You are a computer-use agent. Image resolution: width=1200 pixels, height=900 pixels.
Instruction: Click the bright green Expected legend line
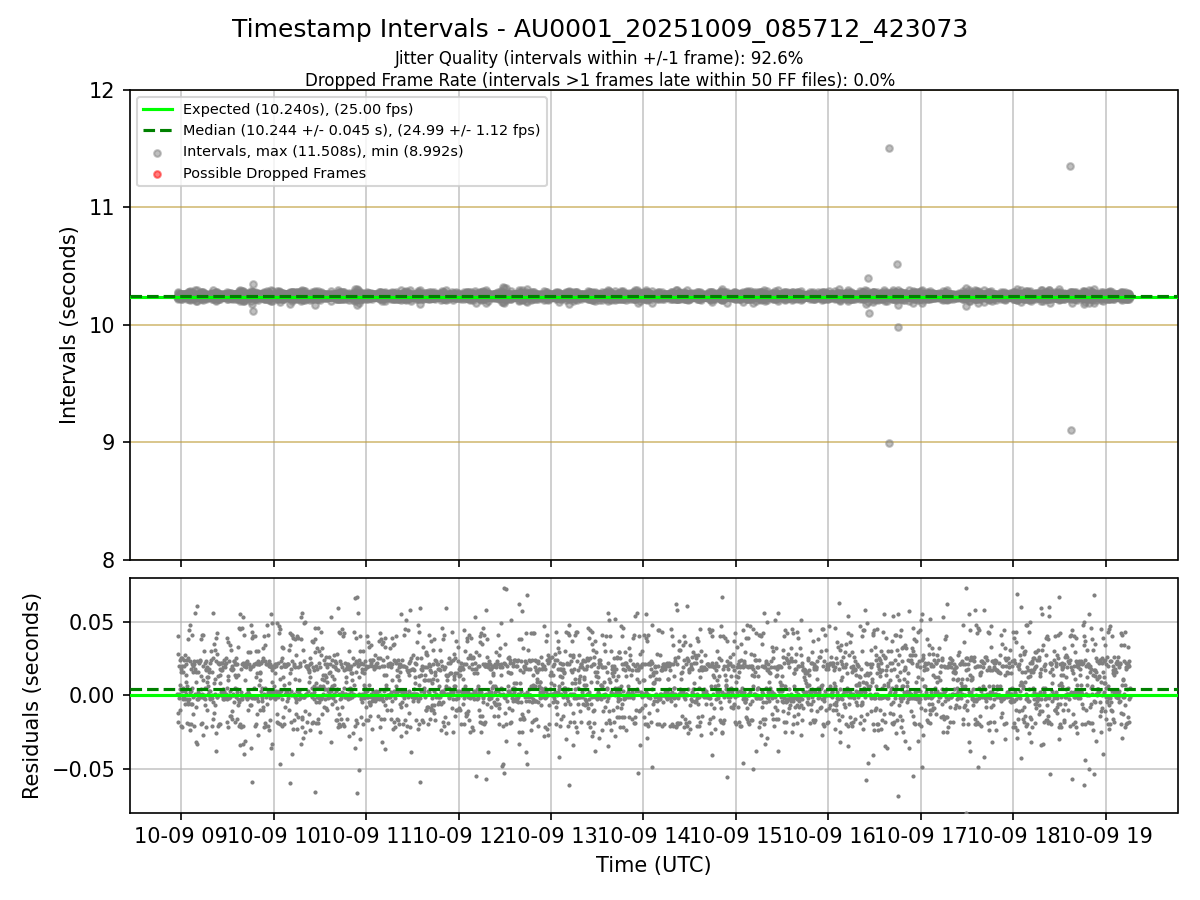pyautogui.click(x=158, y=109)
